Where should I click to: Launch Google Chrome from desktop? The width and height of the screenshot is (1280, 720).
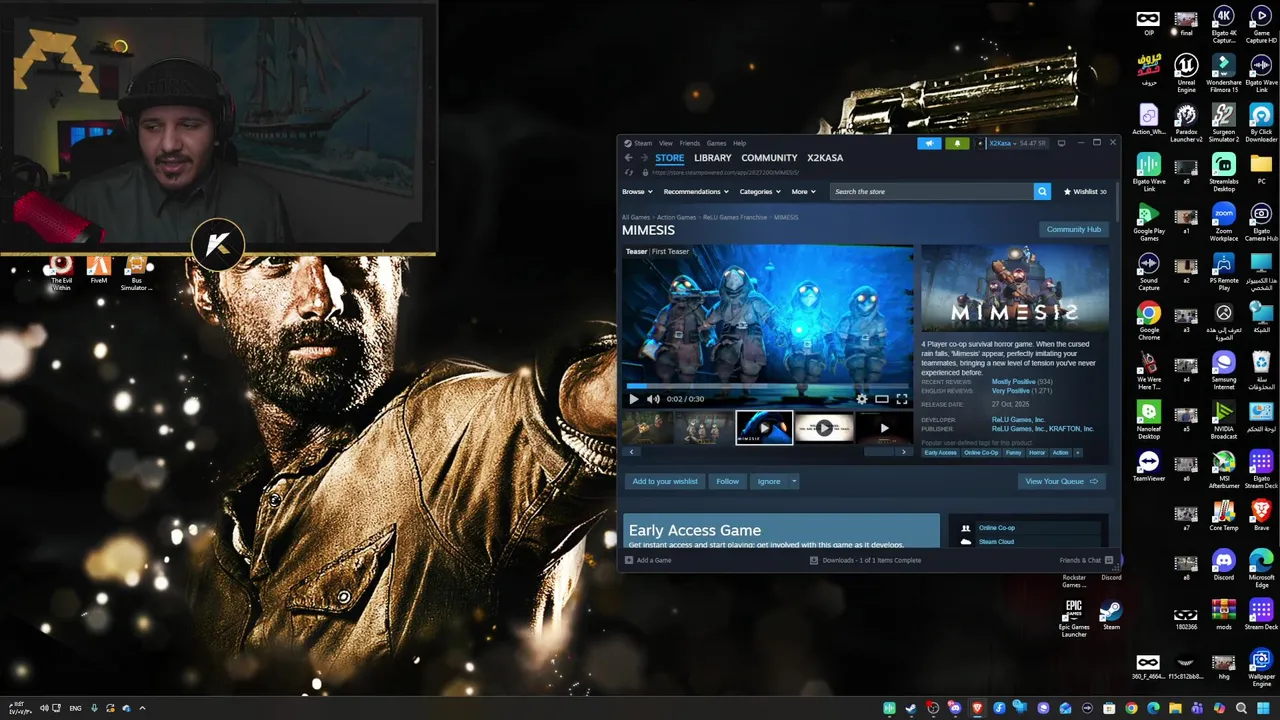tap(1148, 320)
